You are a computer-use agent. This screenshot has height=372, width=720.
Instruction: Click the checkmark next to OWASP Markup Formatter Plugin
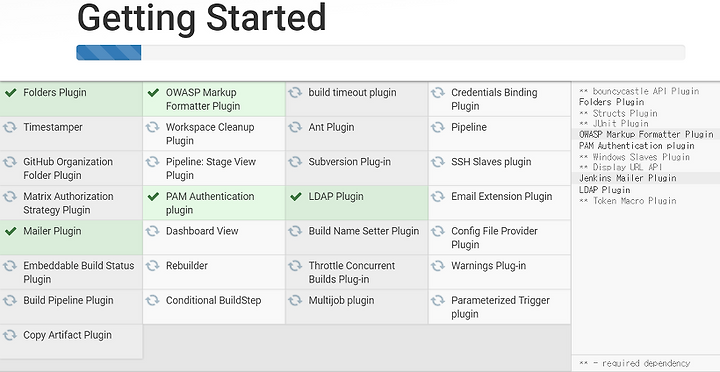[x=153, y=93]
